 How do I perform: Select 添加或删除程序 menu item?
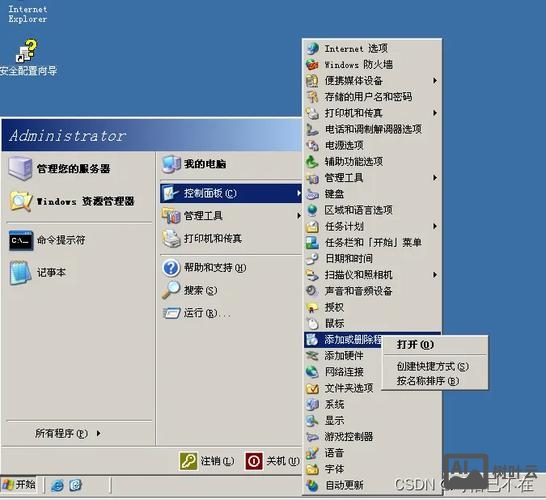coord(343,339)
